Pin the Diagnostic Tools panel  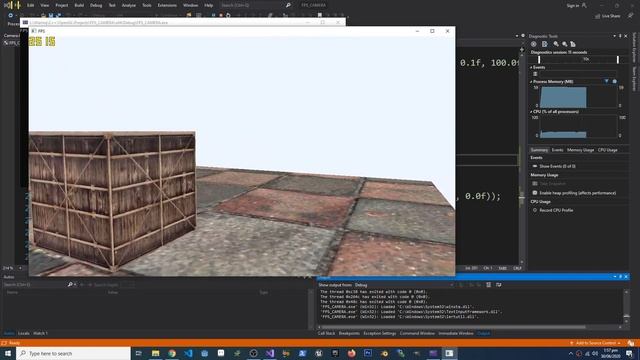tap(620, 36)
